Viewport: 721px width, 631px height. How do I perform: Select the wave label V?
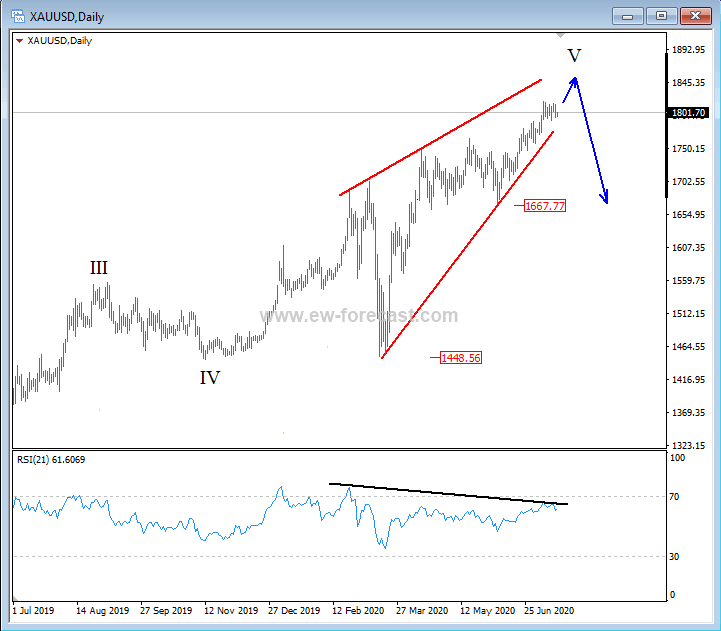pos(574,55)
